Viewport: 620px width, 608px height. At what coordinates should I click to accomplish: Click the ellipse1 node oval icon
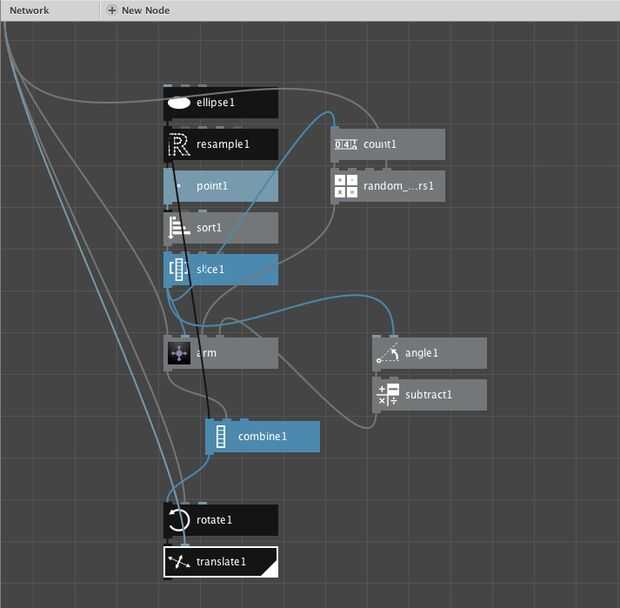click(179, 103)
